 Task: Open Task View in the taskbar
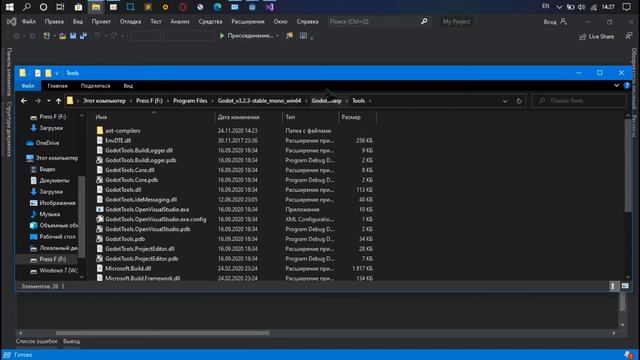tap(60, 7)
